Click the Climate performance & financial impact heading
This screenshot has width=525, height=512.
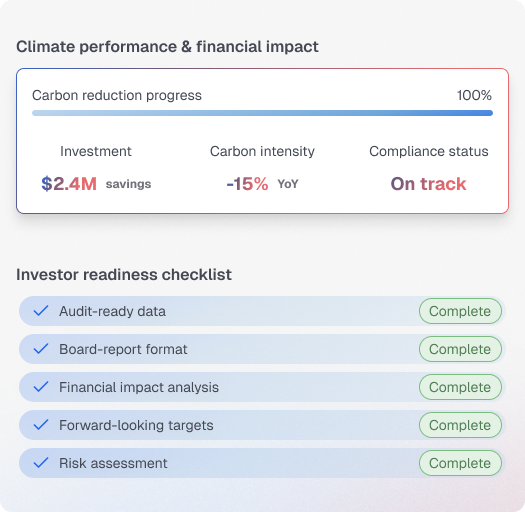point(167,47)
